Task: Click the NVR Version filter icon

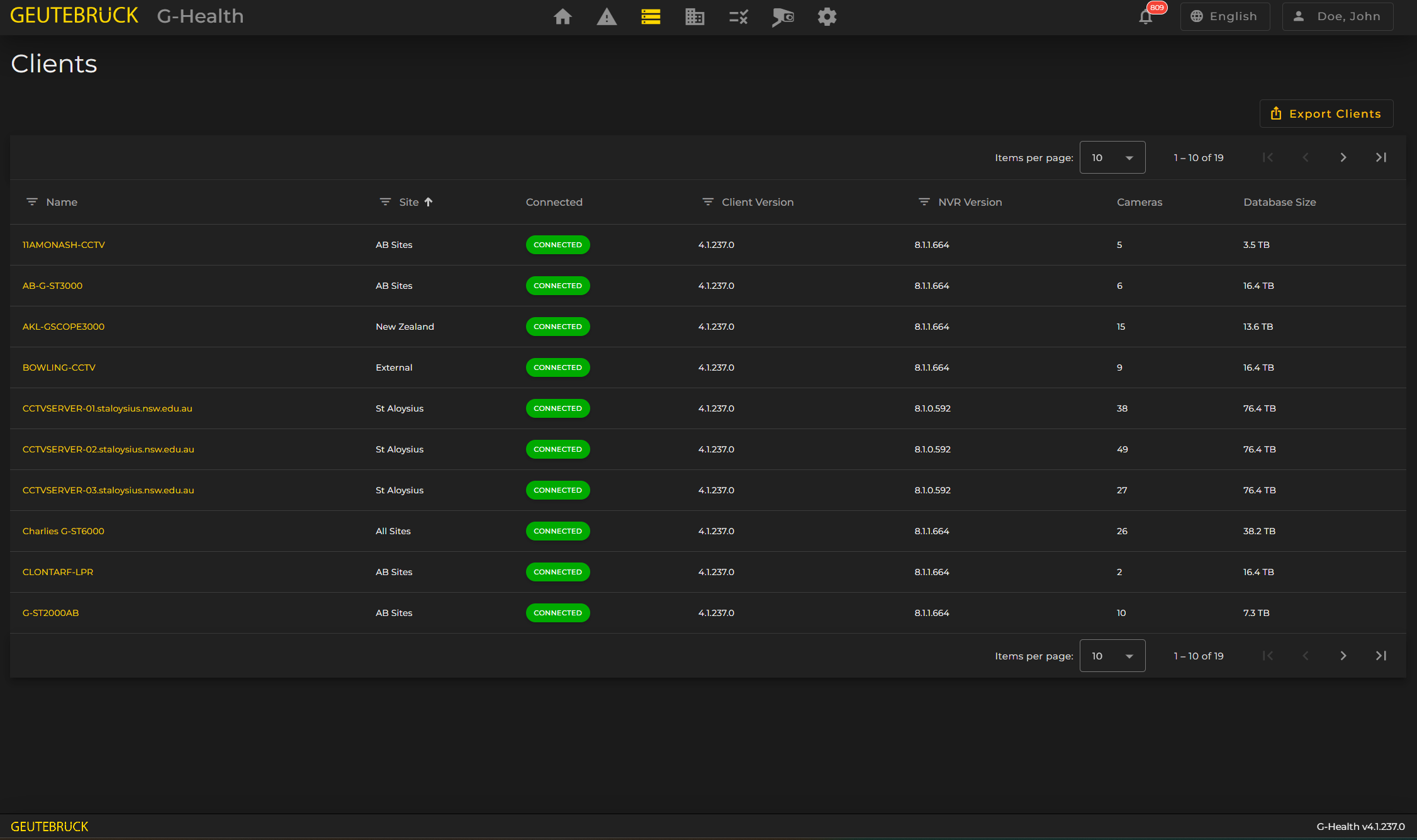Action: [x=924, y=202]
